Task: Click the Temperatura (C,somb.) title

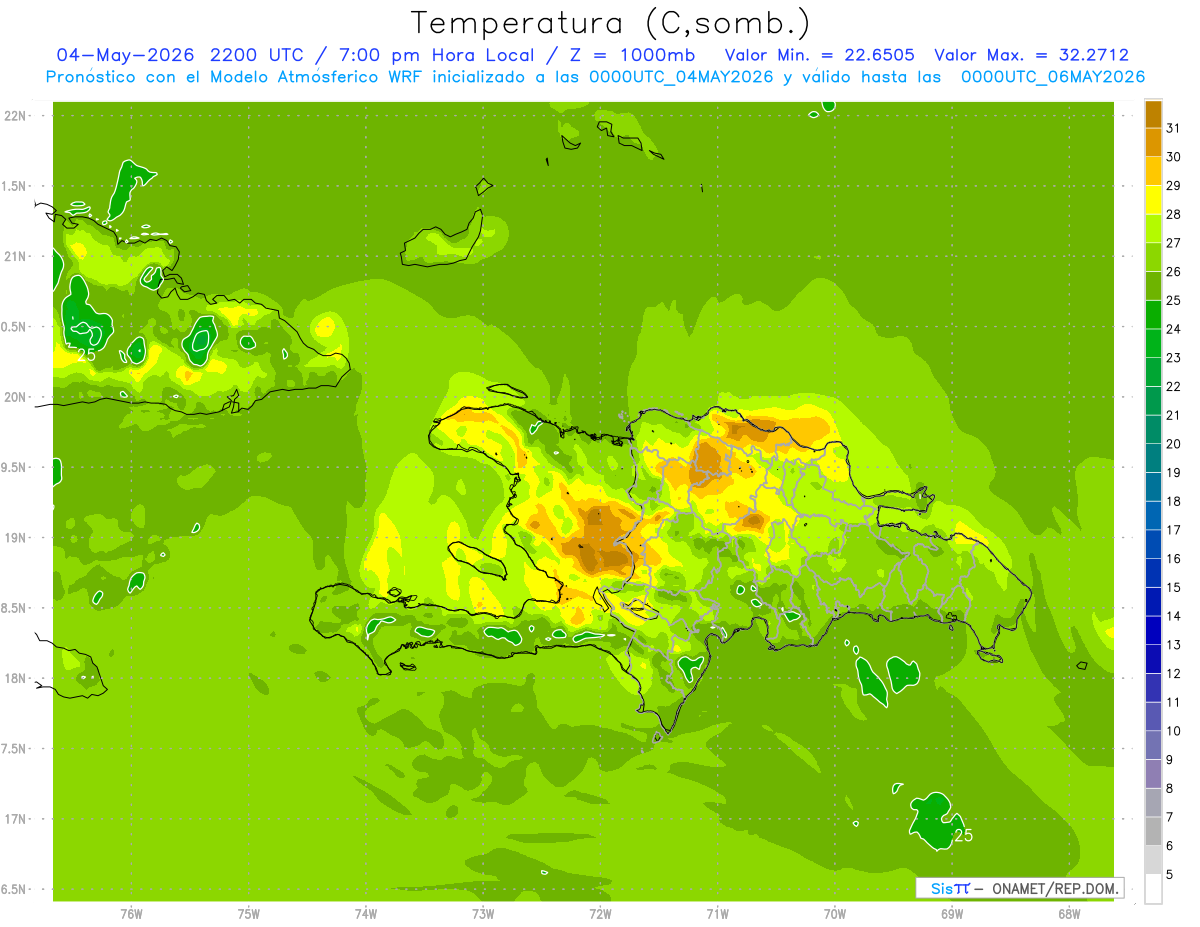Action: click(611, 22)
